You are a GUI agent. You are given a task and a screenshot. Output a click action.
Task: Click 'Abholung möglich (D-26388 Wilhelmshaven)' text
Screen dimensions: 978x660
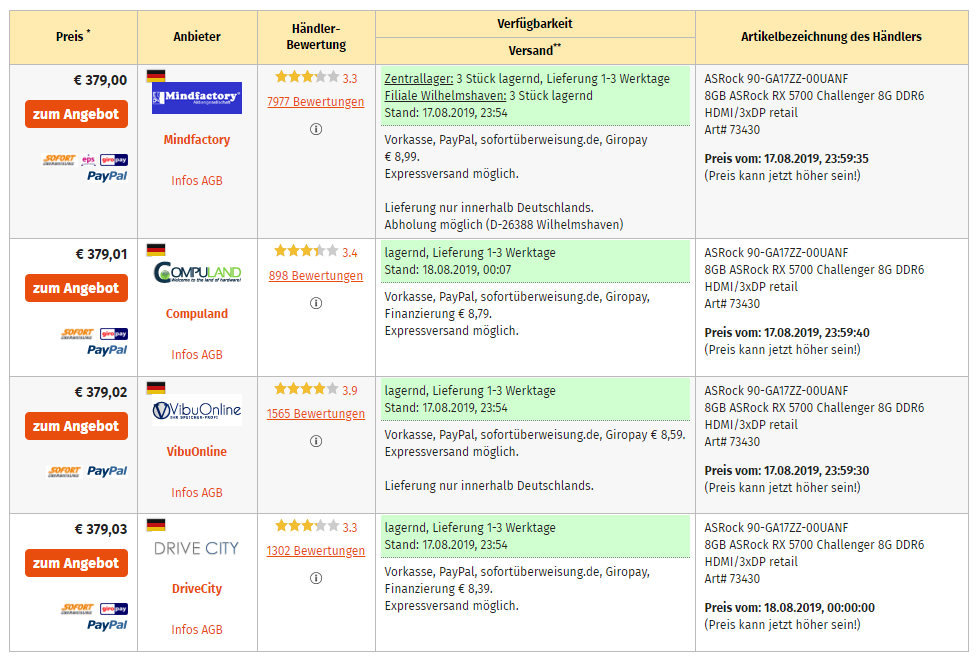tap(504, 225)
